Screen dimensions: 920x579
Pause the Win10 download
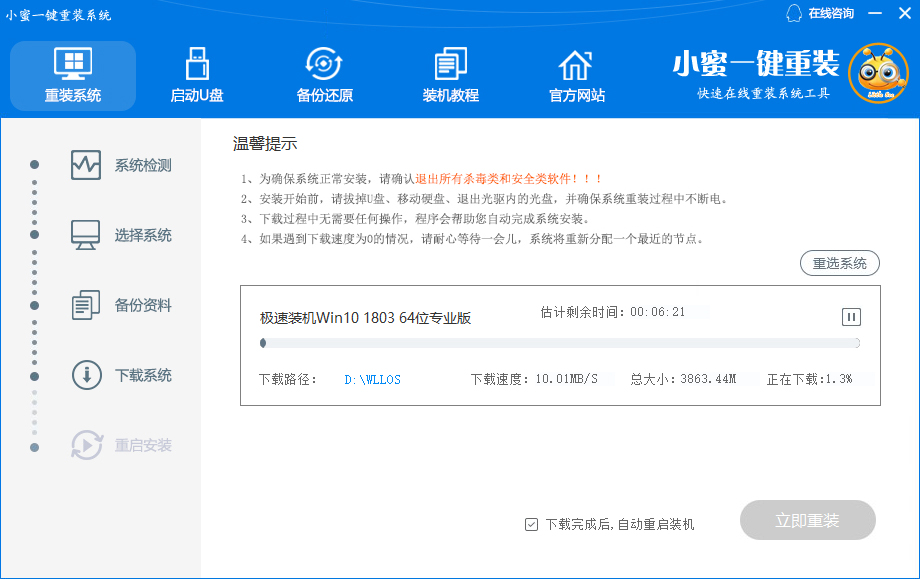[849, 317]
